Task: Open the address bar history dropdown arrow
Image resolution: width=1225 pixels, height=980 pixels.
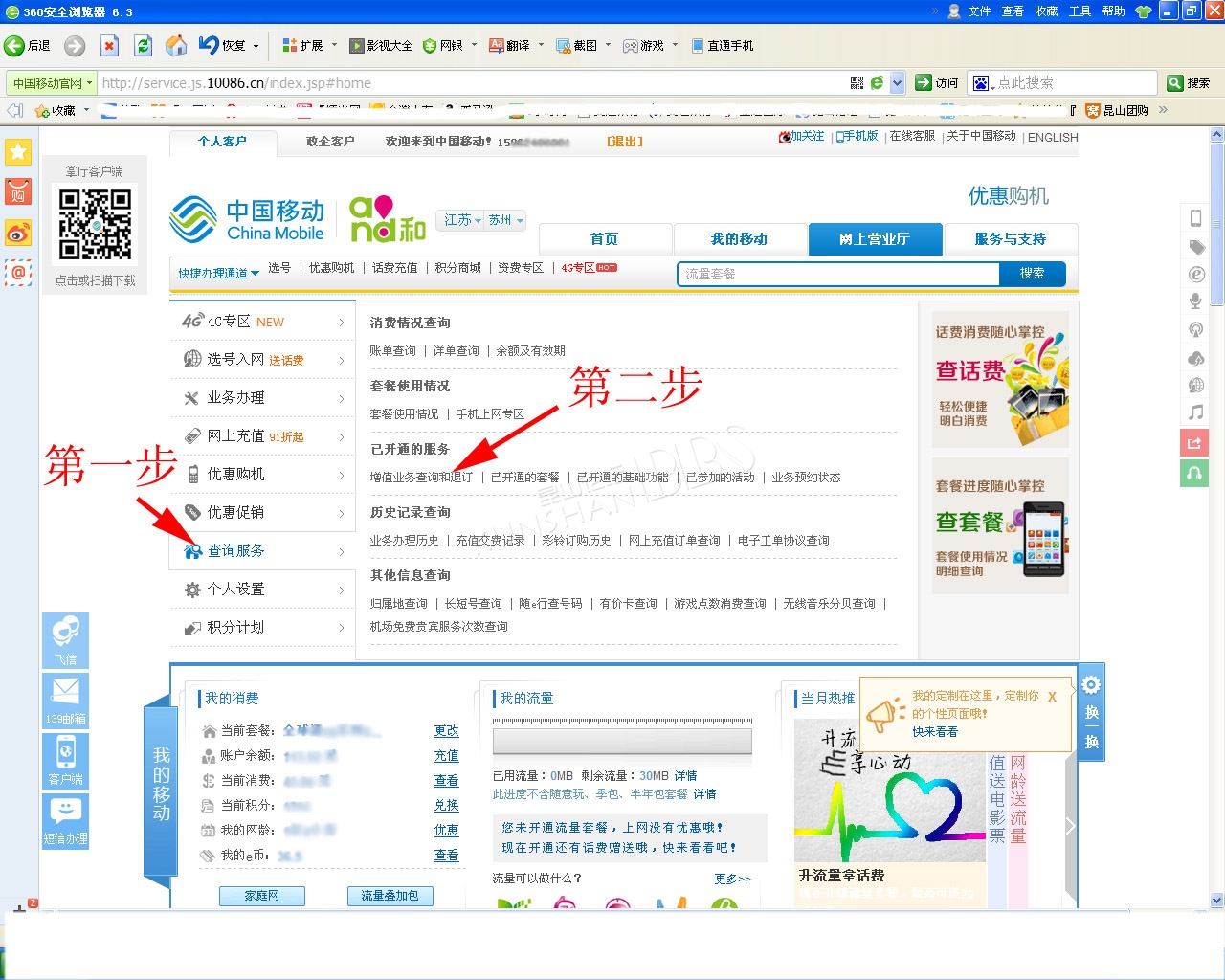Action: [897, 83]
